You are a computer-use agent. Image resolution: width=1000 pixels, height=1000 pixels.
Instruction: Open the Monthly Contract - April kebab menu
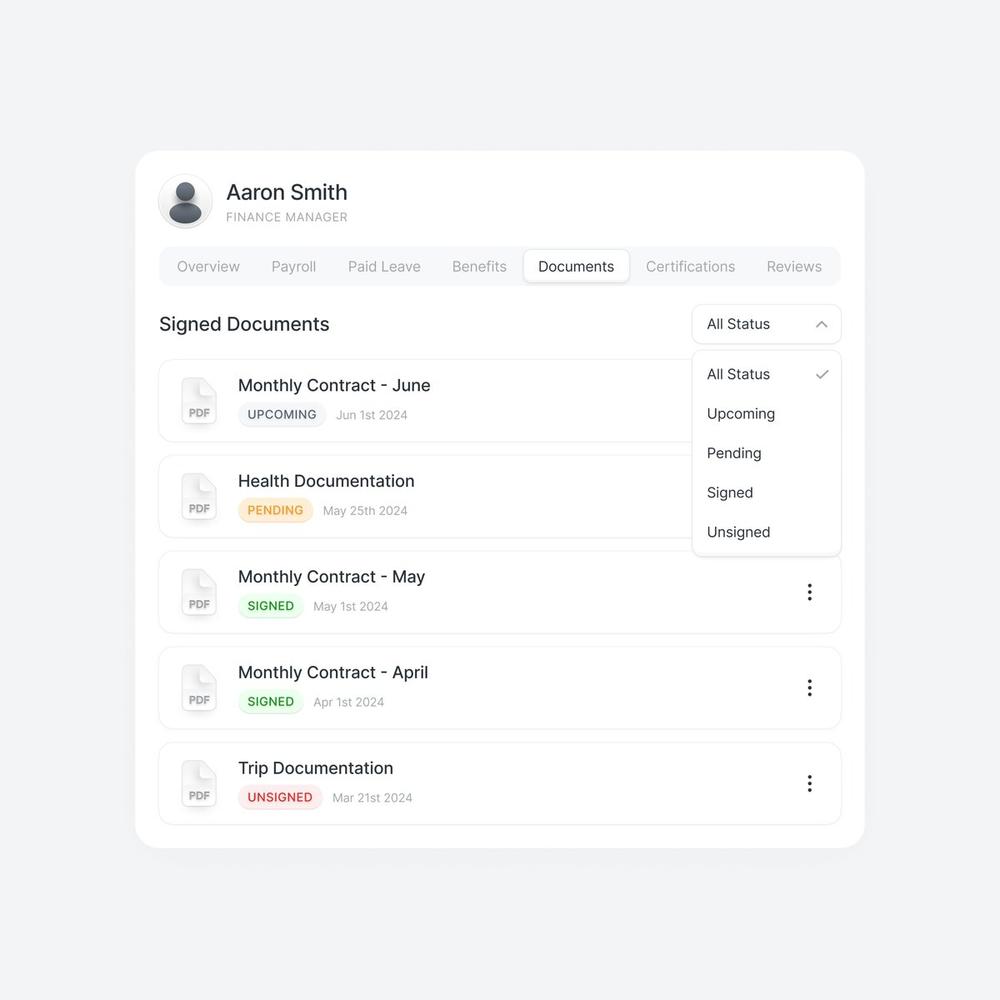pos(809,688)
